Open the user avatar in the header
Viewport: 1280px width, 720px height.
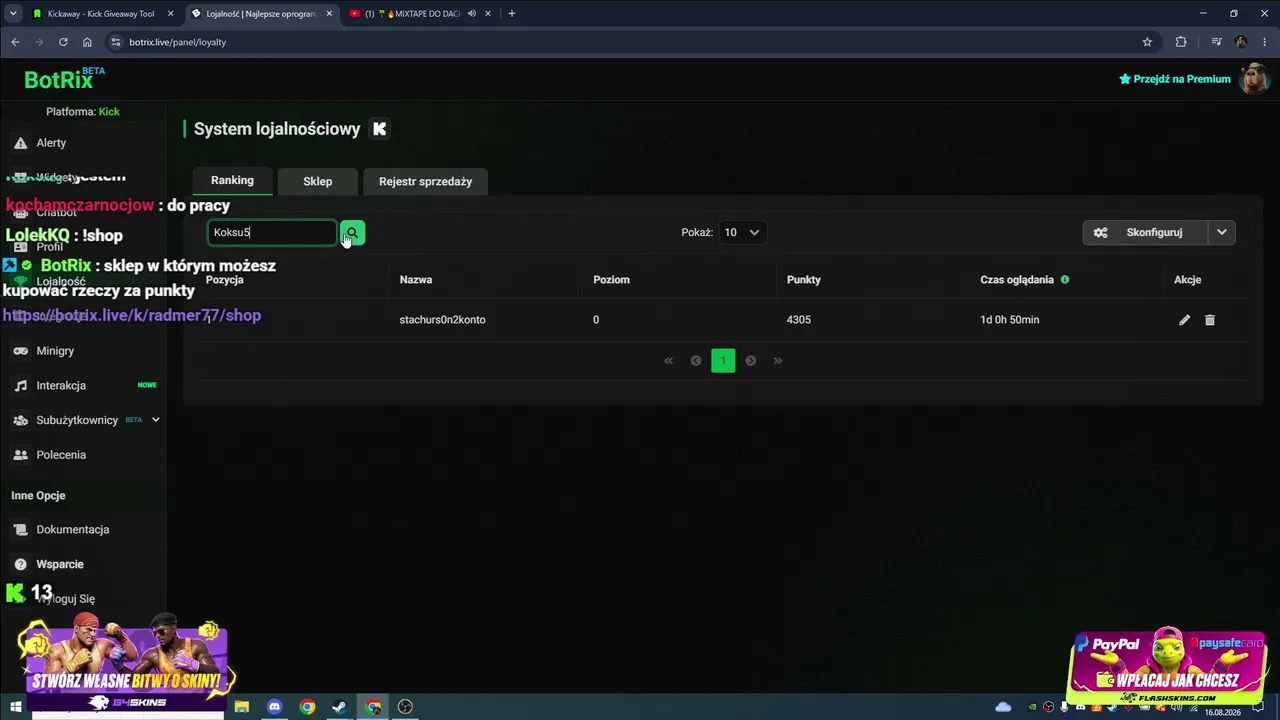point(1254,79)
